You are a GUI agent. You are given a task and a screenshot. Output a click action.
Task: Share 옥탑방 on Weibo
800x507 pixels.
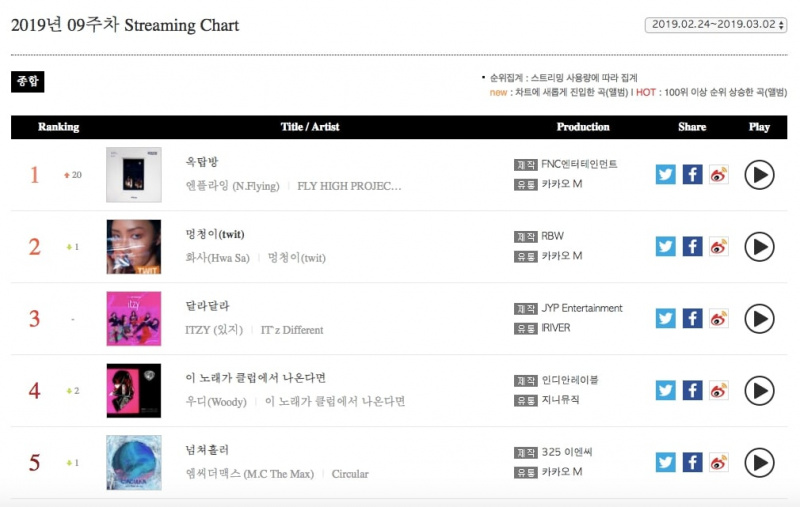[719, 174]
